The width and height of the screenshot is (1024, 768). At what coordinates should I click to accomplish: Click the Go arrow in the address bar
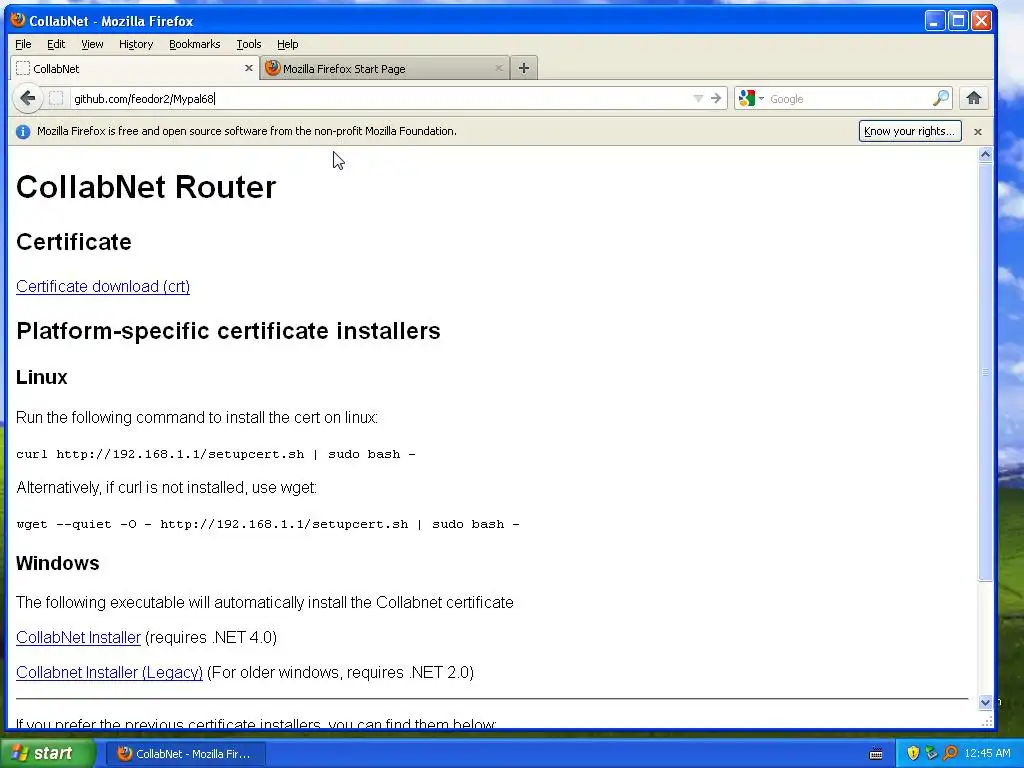coord(716,99)
